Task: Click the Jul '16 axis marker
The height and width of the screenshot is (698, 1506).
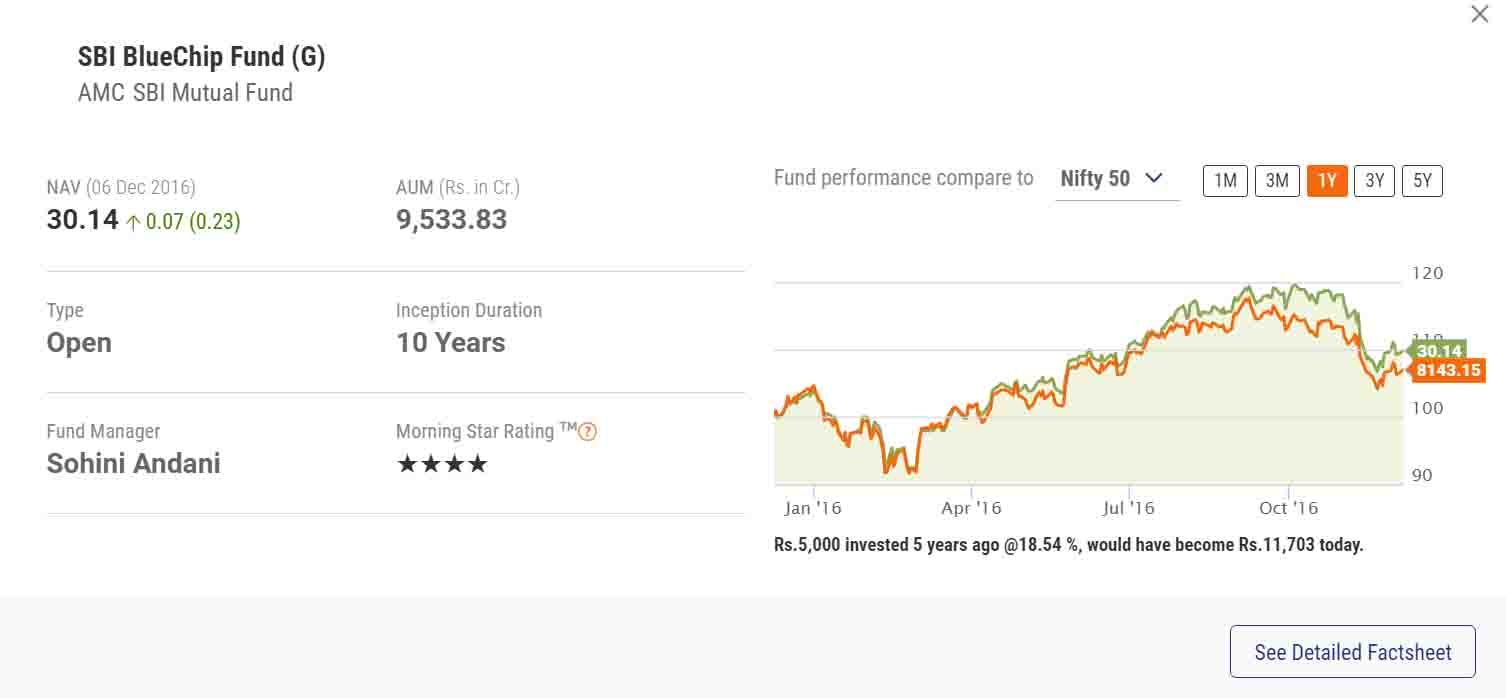Action: (x=1128, y=508)
